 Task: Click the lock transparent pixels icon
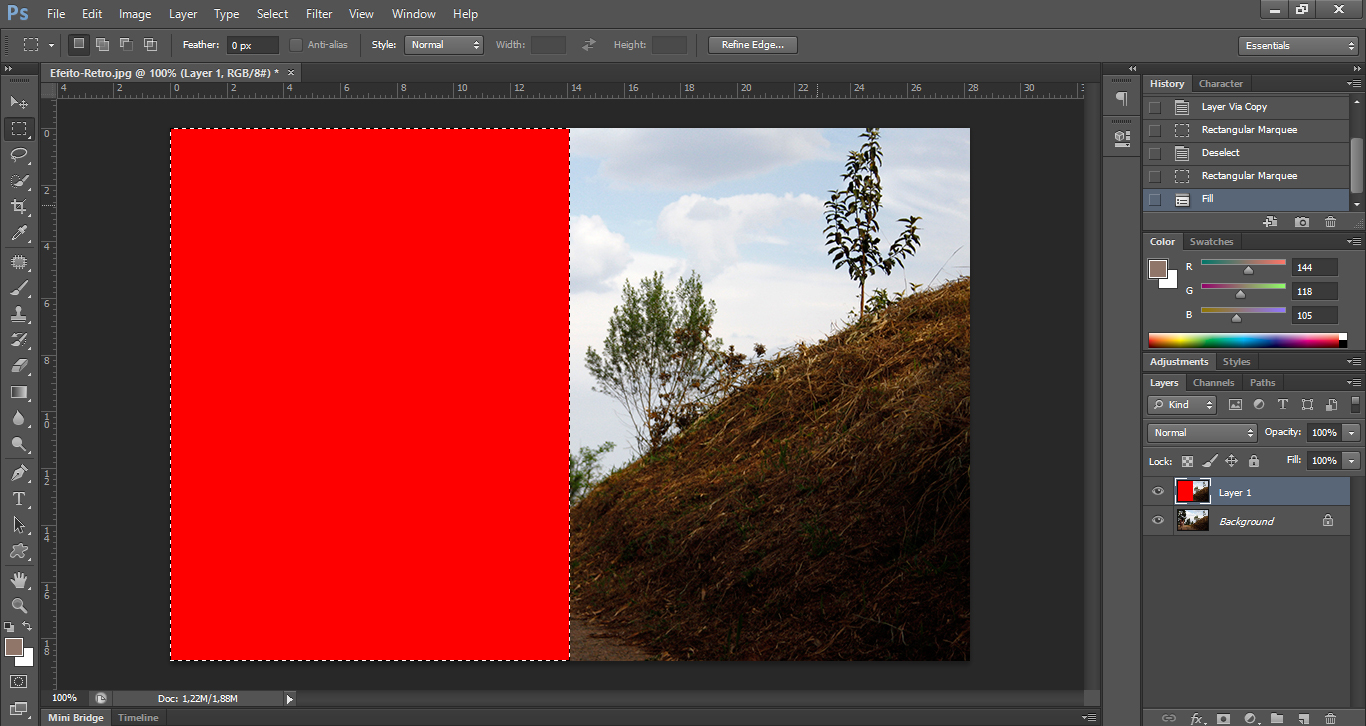1187,461
